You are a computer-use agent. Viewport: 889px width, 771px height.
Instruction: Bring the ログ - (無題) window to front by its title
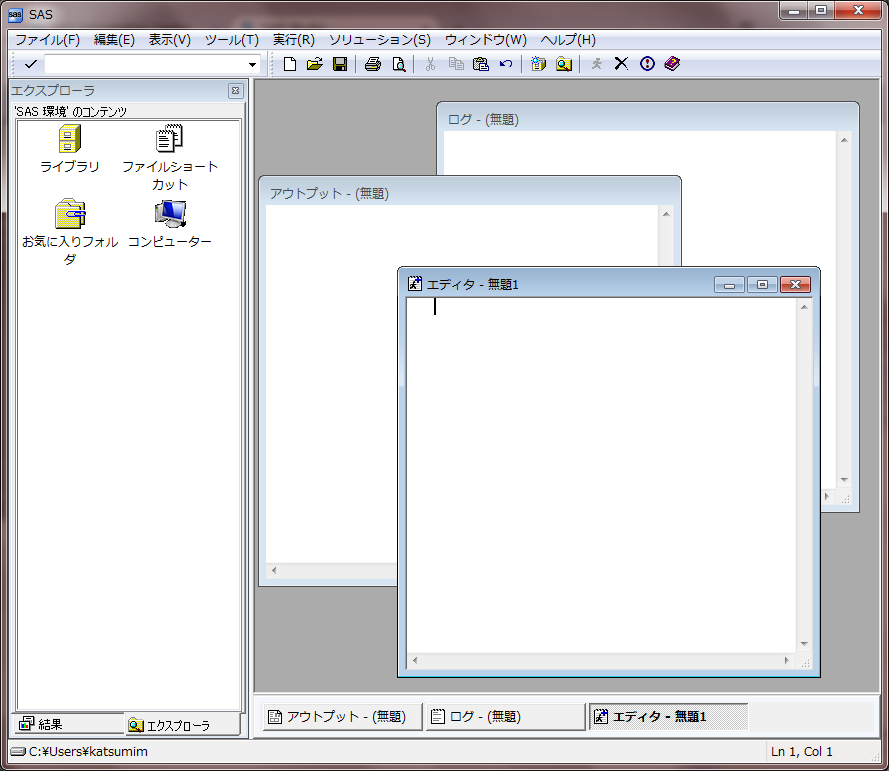click(483, 120)
